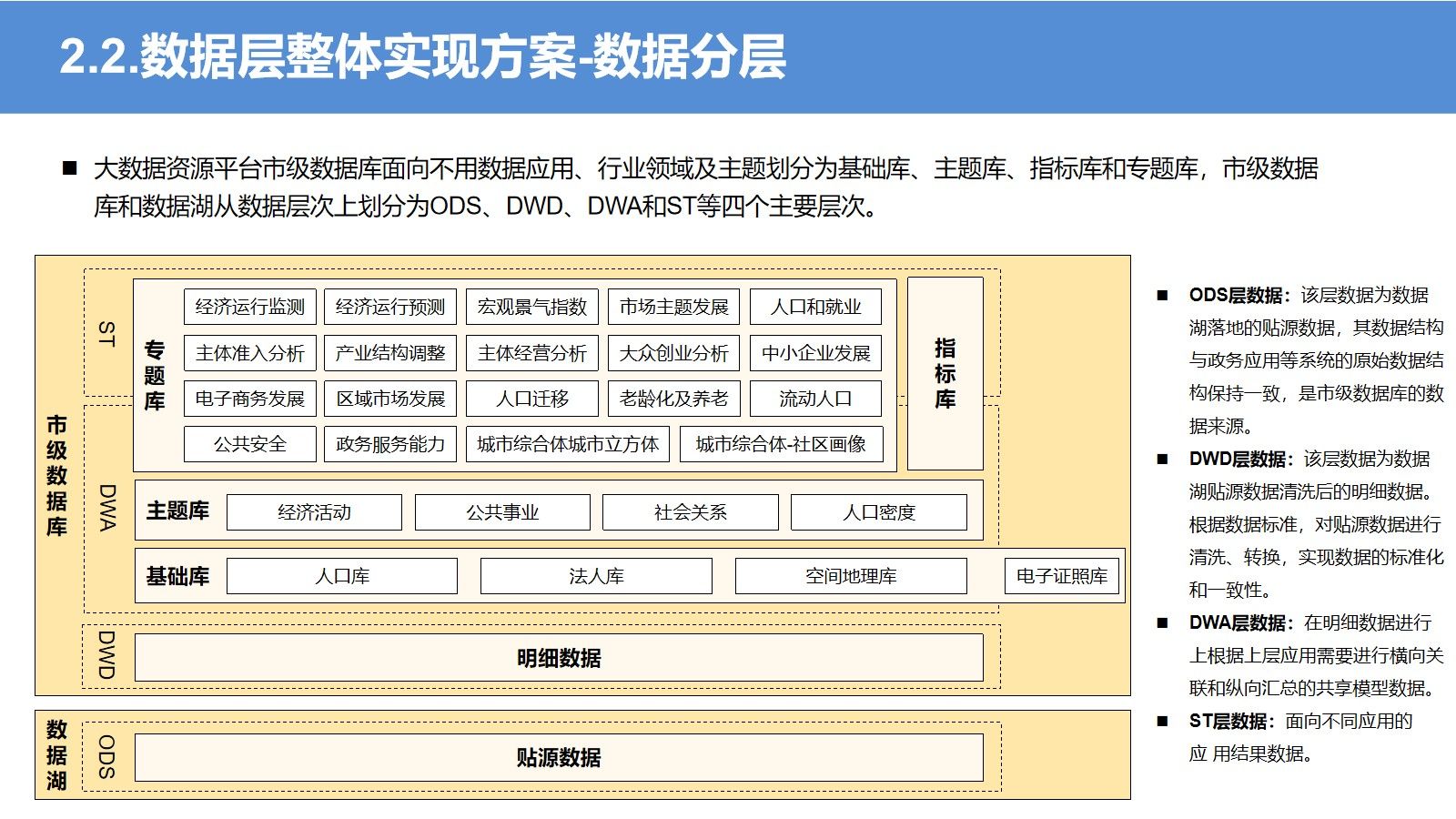Select the DWD层数据 bullet heading
Viewport: 1456px width, 819px height.
pos(1241,459)
